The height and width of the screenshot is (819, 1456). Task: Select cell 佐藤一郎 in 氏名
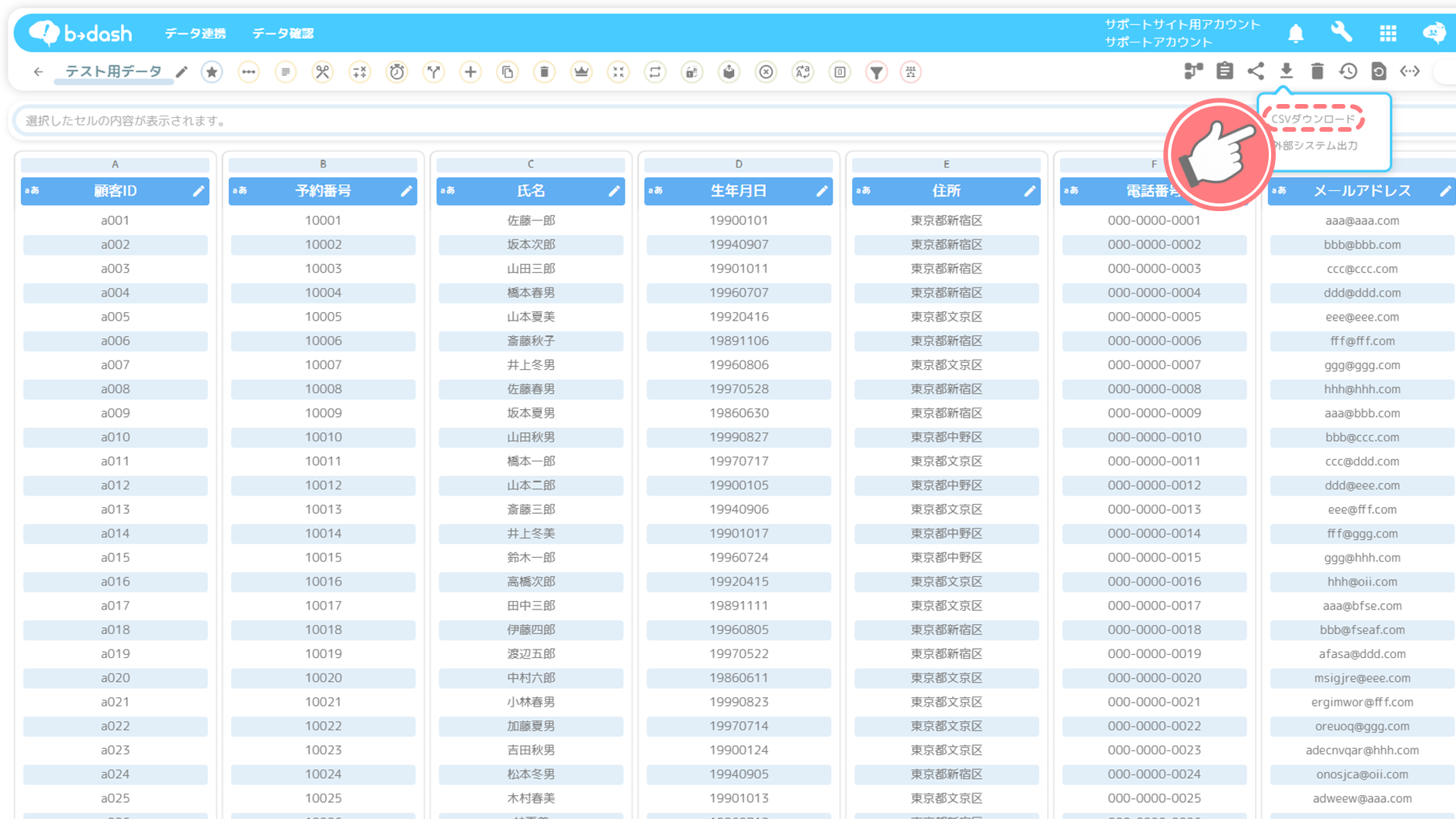coord(531,220)
